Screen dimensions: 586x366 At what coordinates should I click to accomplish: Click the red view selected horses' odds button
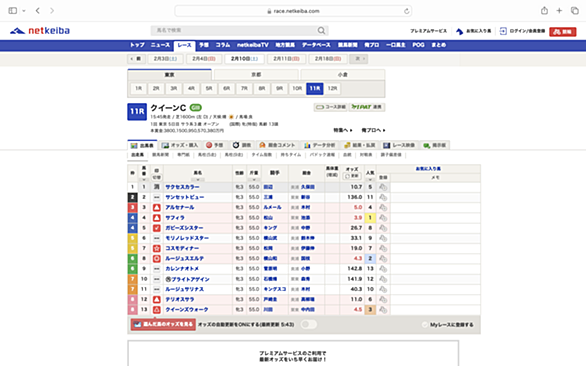(163, 325)
